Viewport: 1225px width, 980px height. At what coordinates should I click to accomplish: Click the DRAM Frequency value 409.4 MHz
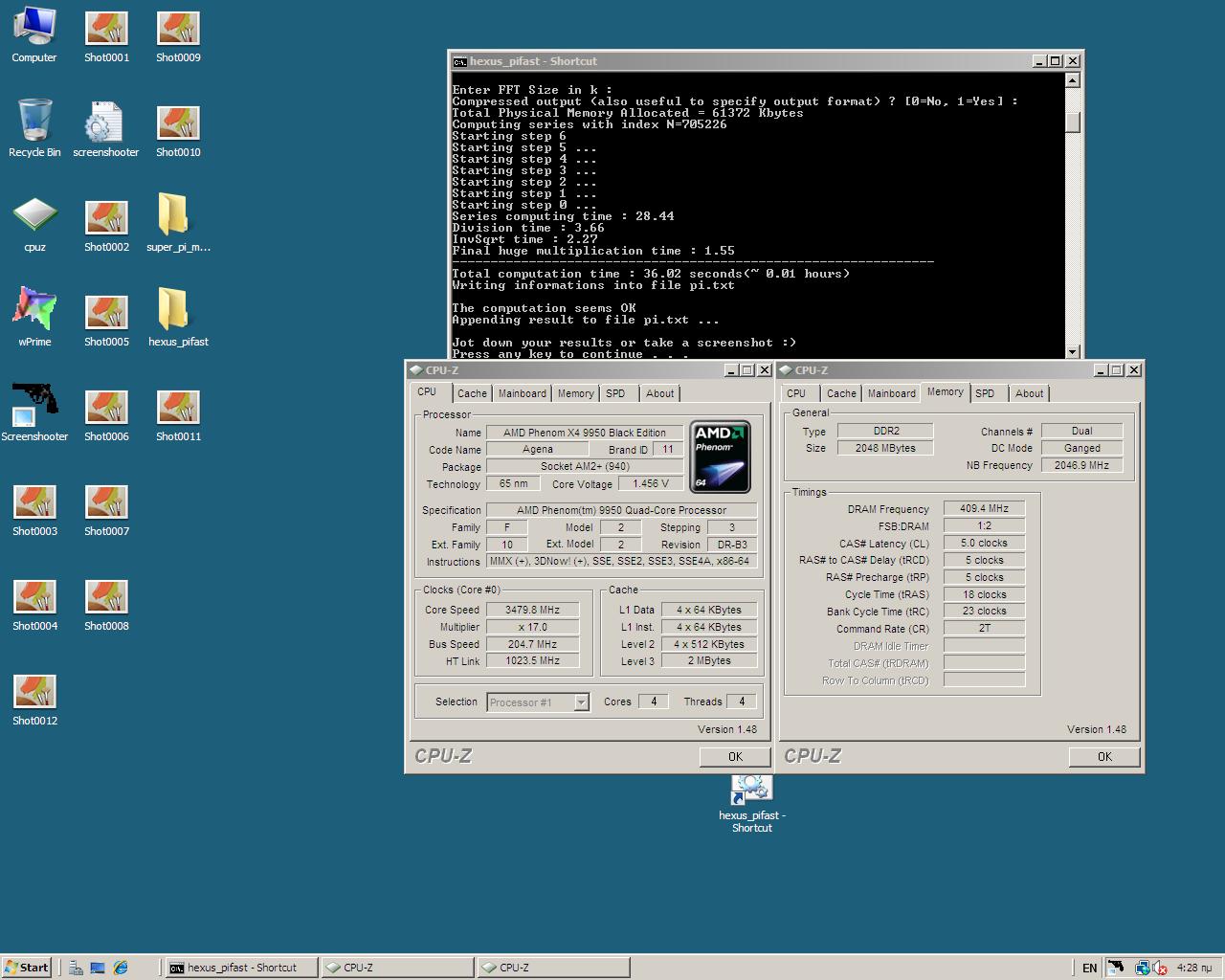(x=985, y=509)
